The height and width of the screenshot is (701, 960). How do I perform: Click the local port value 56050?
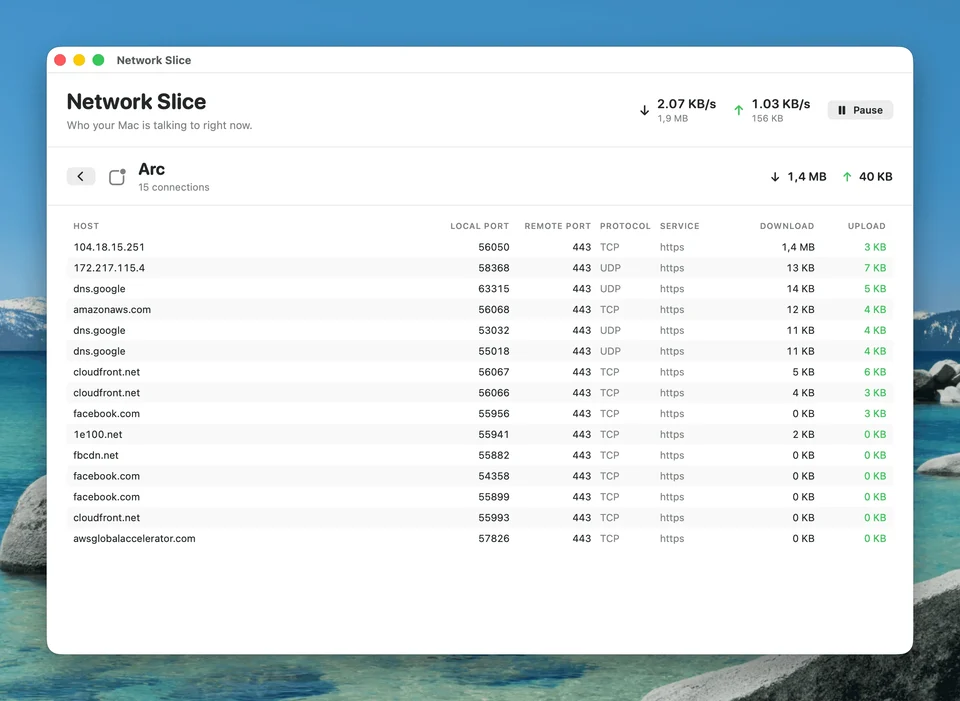[493, 247]
